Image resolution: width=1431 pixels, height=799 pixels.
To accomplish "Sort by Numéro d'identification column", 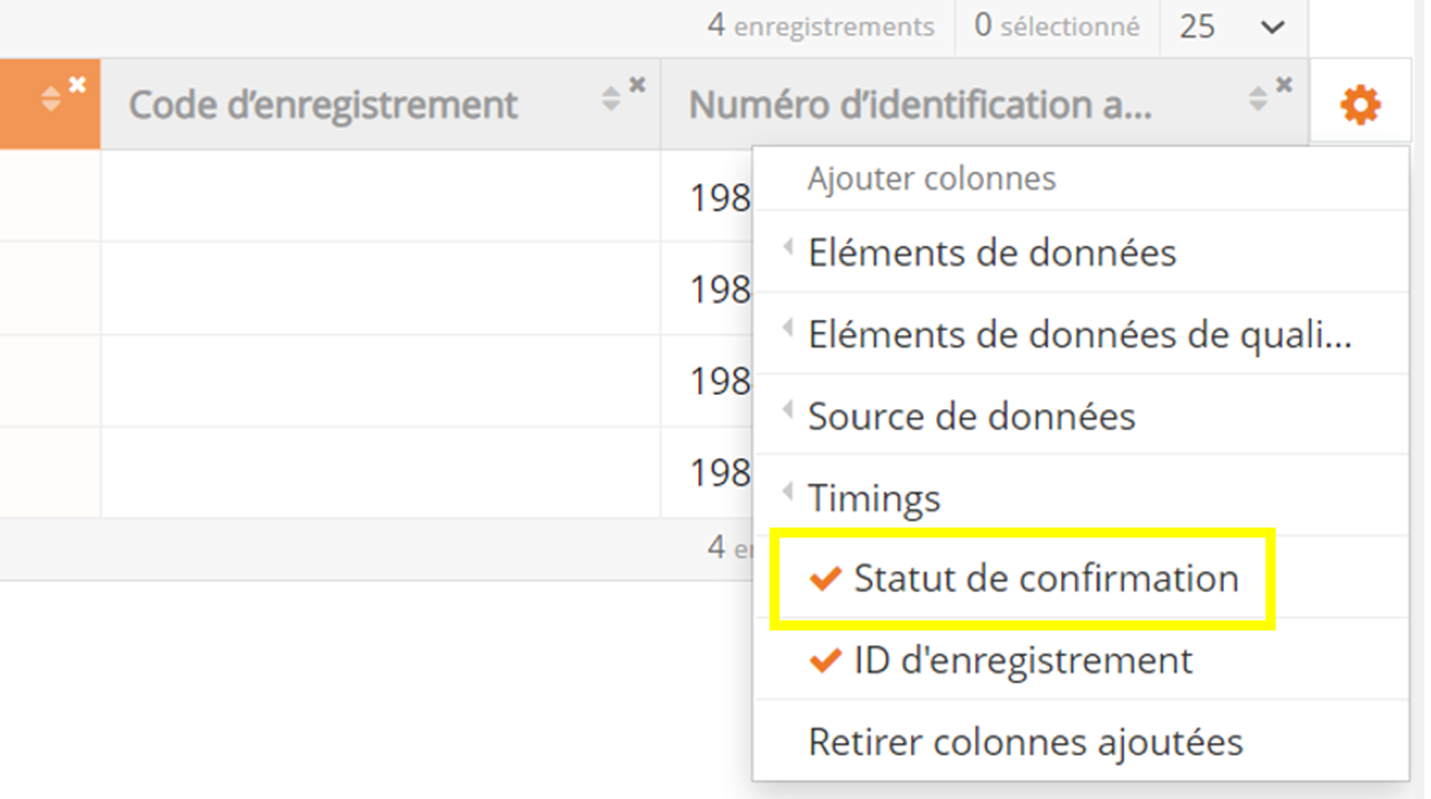I will [x=1259, y=99].
